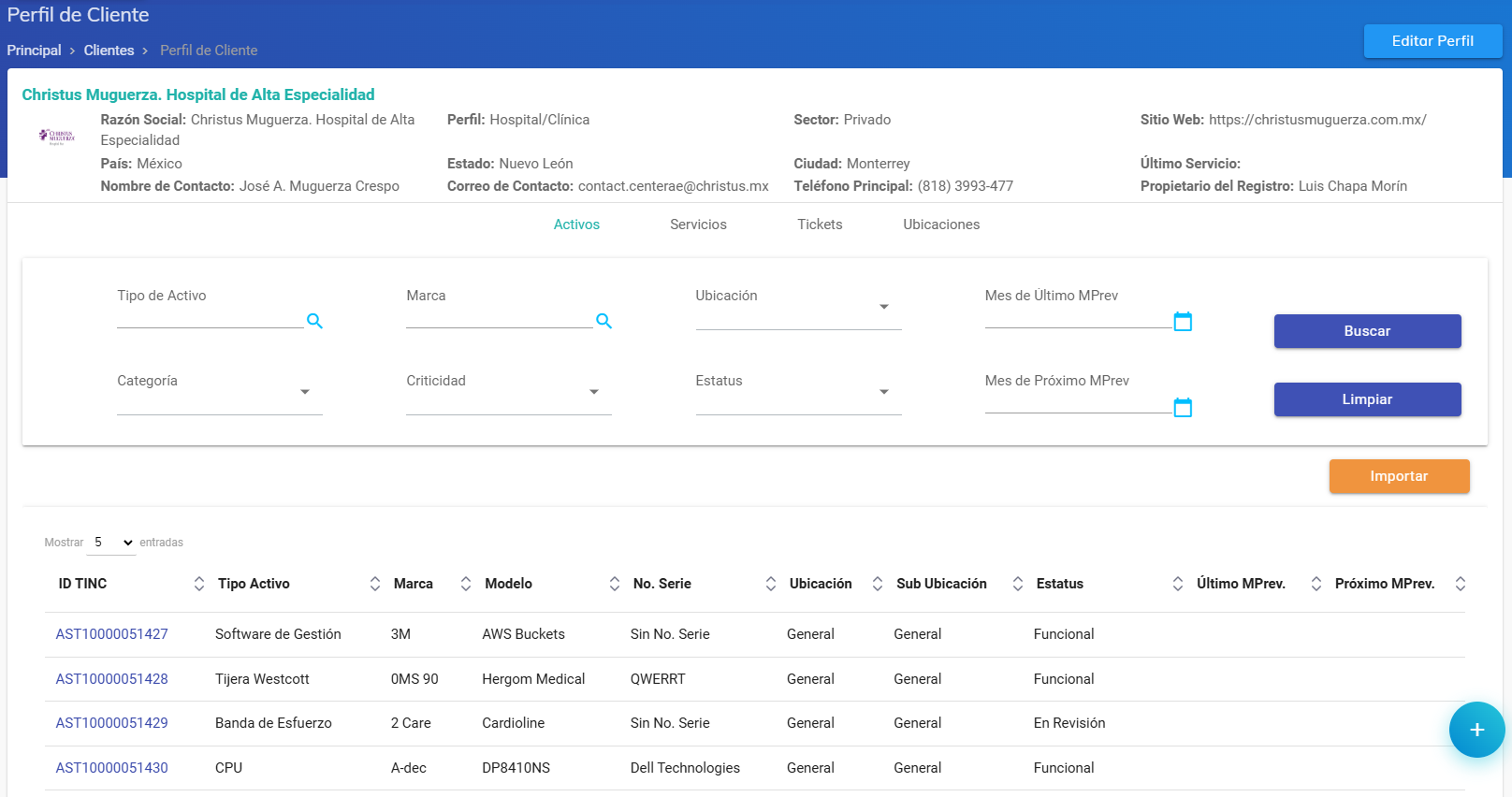
Task: Click the Tipo de Activo search magnifier icon
Action: coord(314,321)
